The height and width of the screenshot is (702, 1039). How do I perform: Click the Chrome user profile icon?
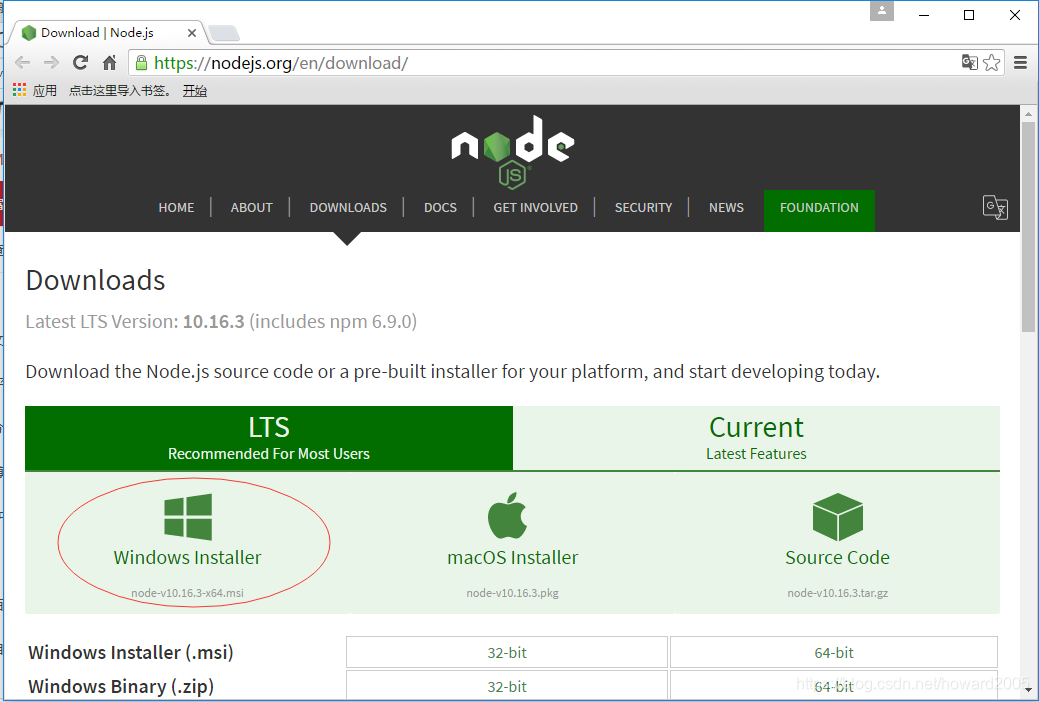pos(882,11)
